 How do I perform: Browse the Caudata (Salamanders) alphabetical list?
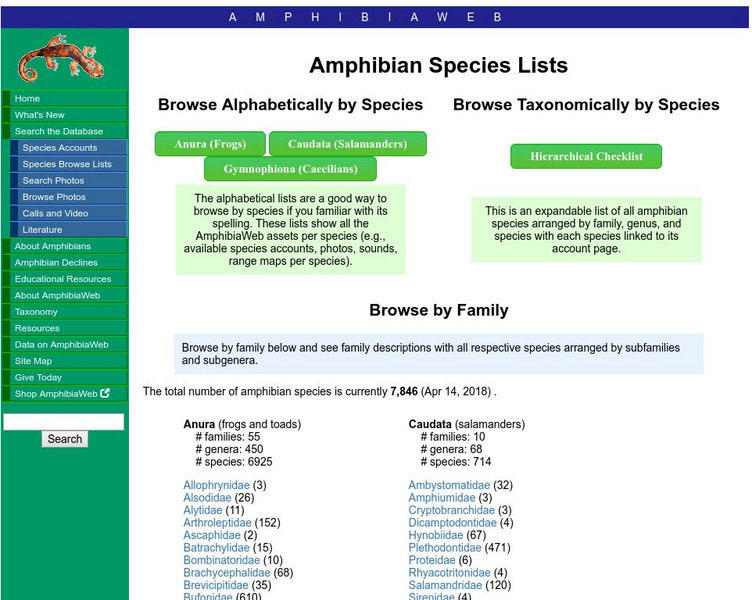pyautogui.click(x=348, y=144)
